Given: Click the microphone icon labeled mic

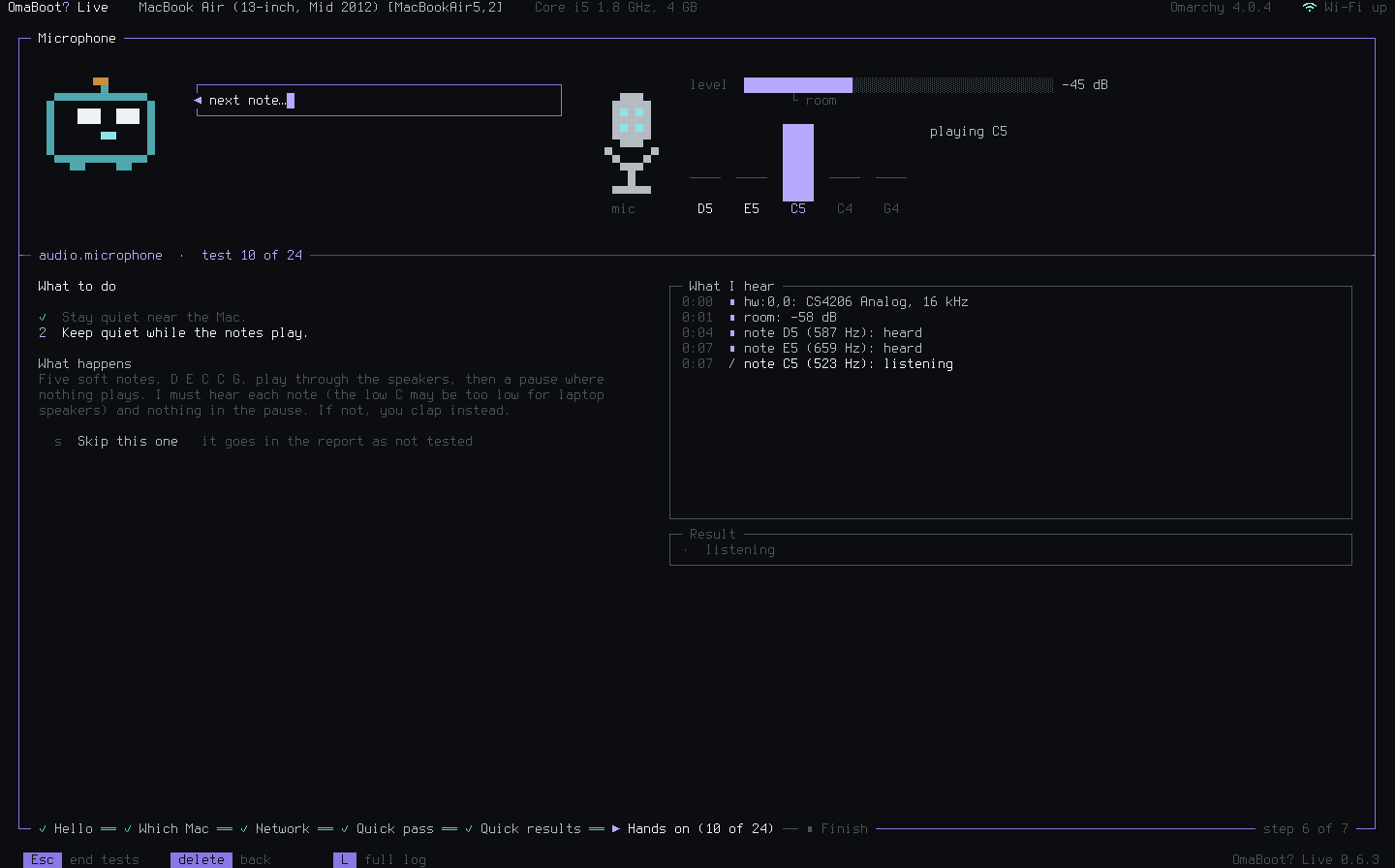Looking at the screenshot, I should (x=632, y=143).
